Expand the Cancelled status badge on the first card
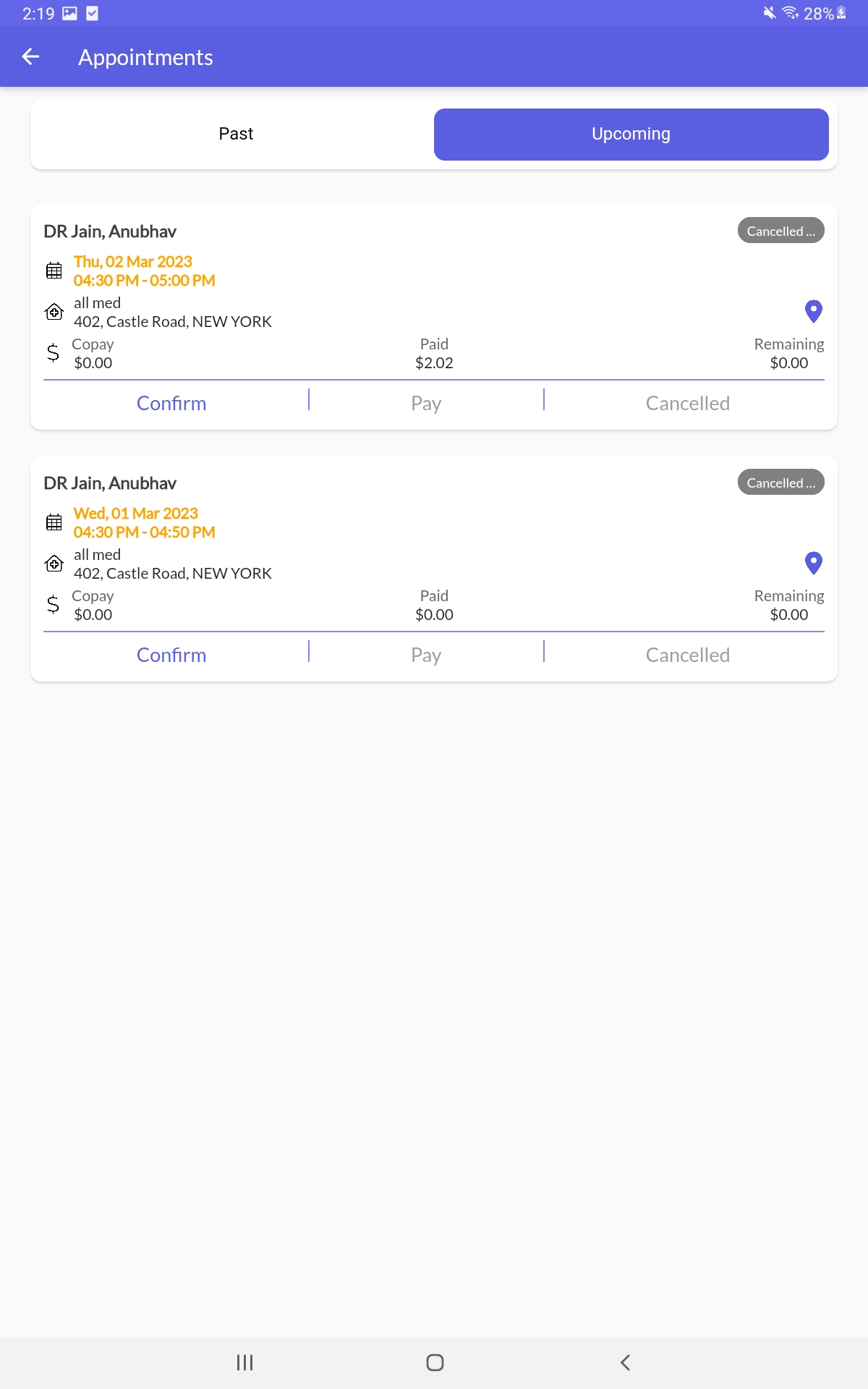 click(x=781, y=231)
